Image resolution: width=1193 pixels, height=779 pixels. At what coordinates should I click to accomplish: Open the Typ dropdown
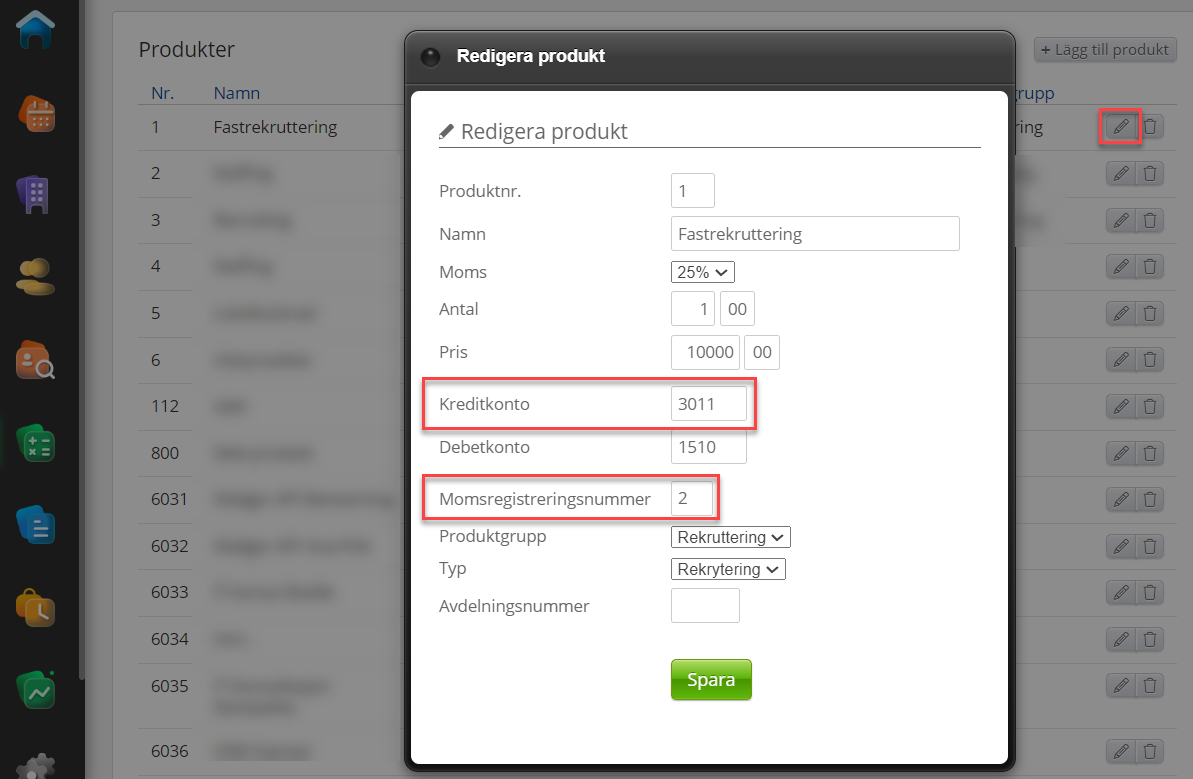(728, 569)
